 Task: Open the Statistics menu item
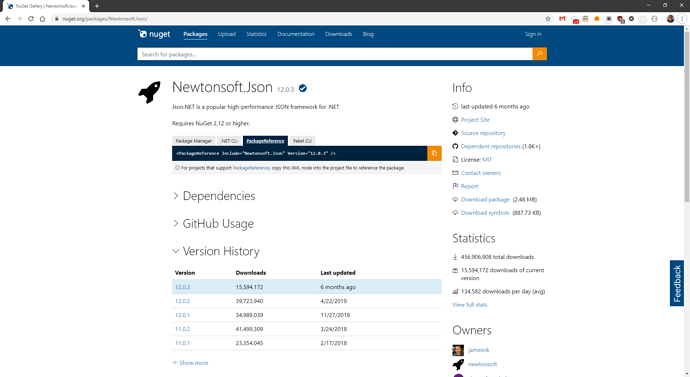[256, 34]
